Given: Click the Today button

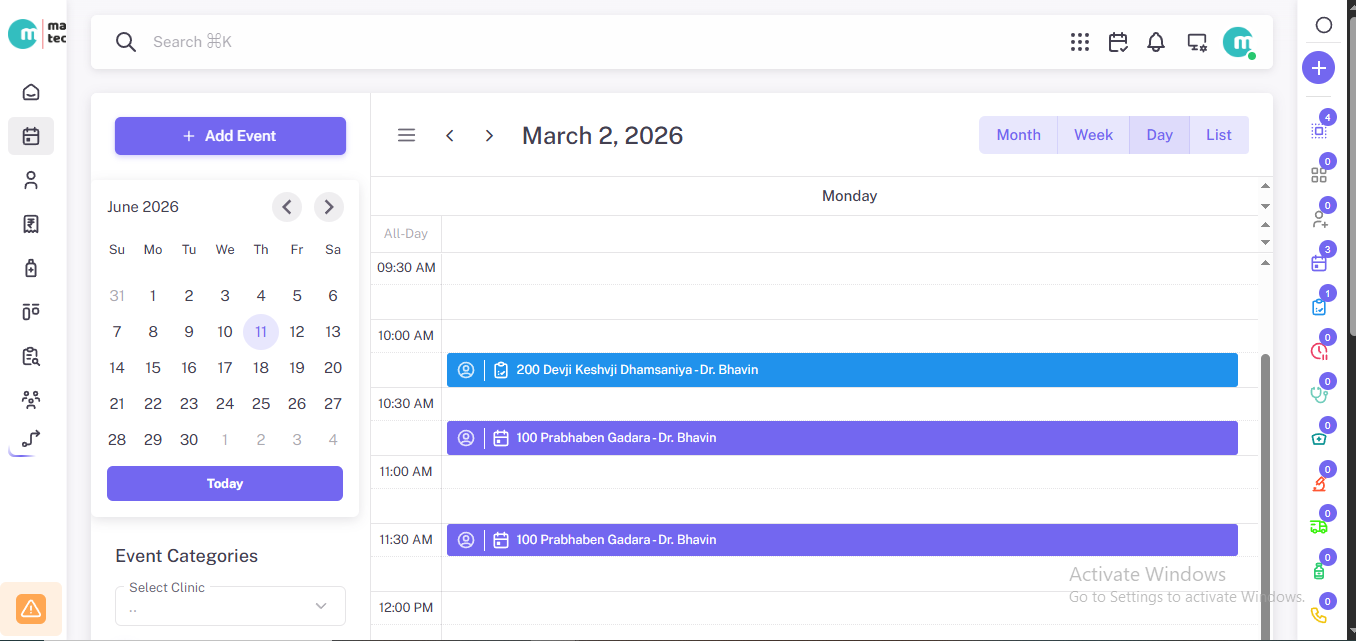Looking at the screenshot, I should point(225,483).
